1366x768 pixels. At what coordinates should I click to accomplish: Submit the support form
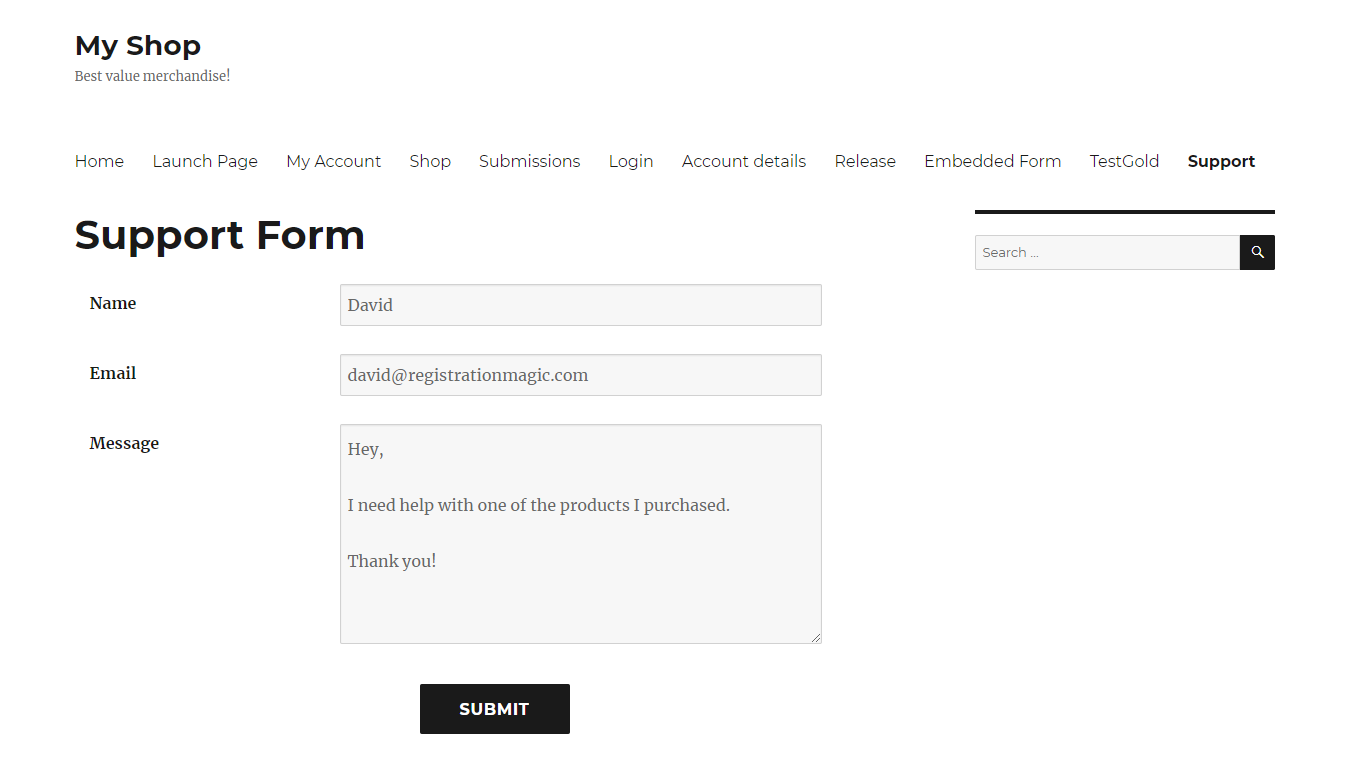point(494,709)
